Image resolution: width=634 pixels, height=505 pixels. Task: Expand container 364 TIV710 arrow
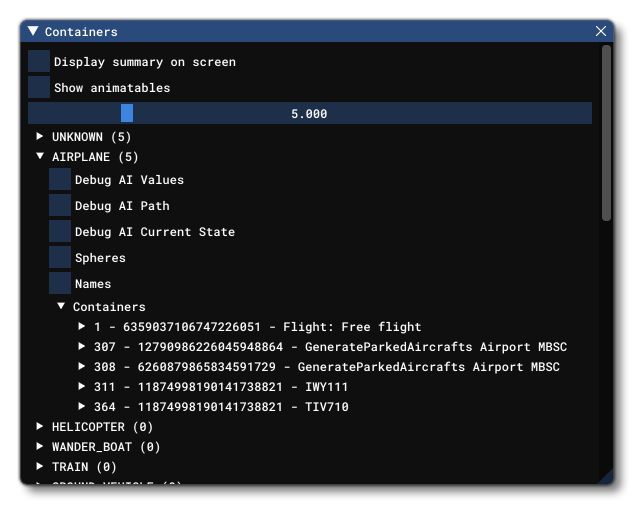pos(82,406)
